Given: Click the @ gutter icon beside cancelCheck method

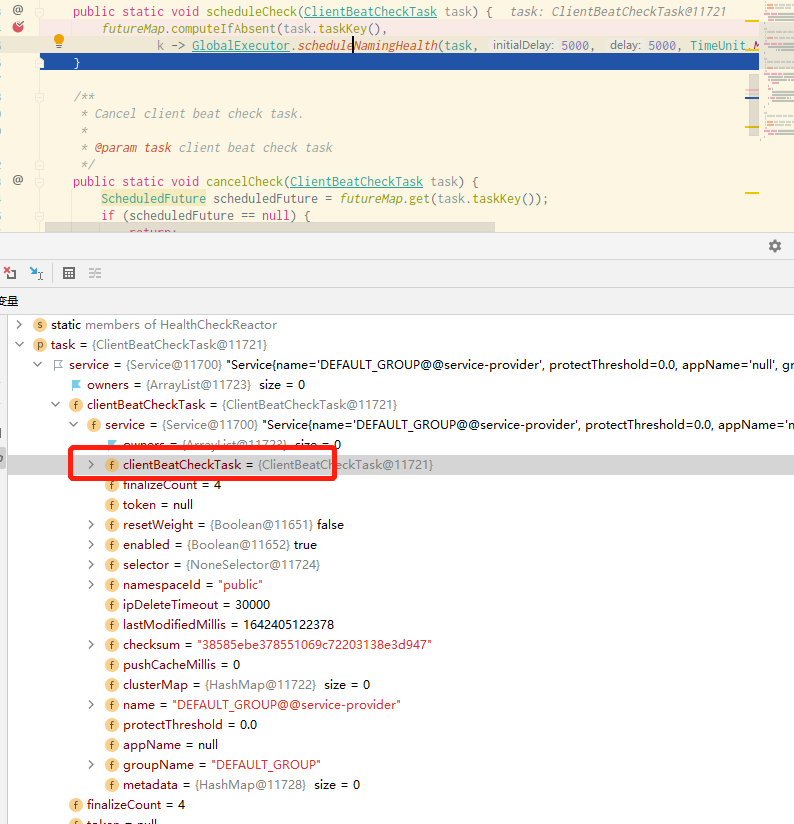Looking at the screenshot, I should [x=18, y=180].
